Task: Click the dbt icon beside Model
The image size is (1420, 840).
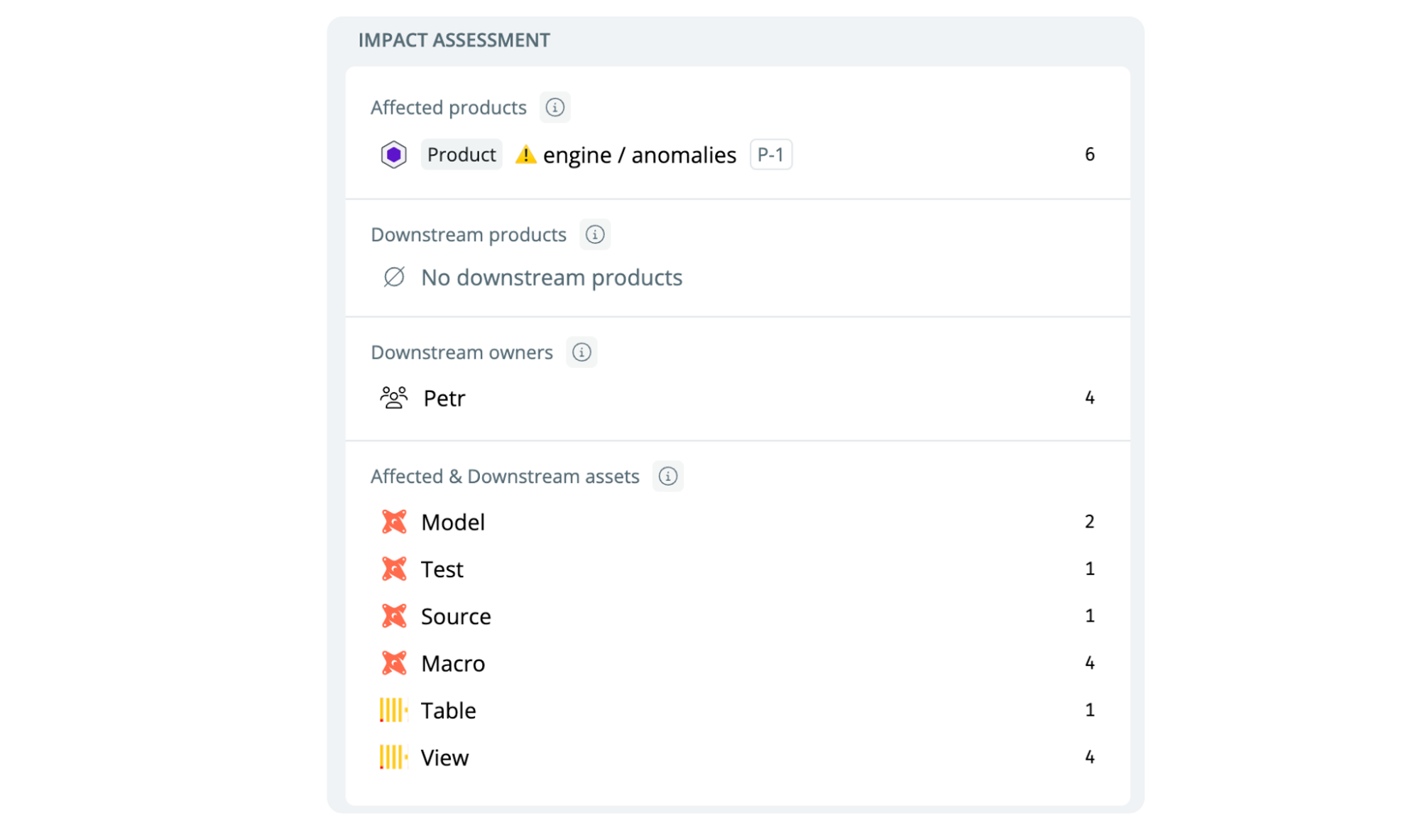Action: [394, 522]
